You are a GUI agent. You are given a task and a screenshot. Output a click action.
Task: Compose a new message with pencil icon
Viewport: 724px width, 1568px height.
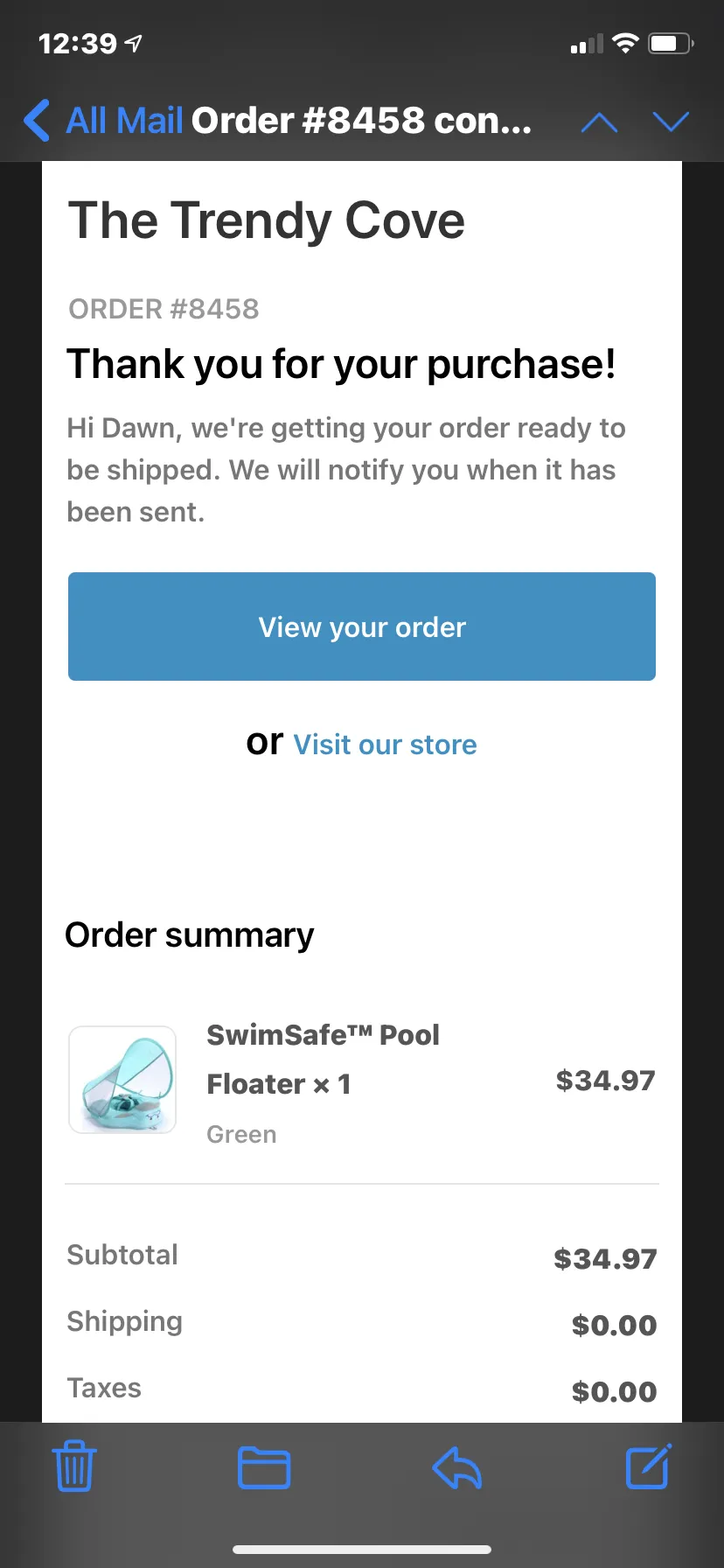(x=649, y=1466)
